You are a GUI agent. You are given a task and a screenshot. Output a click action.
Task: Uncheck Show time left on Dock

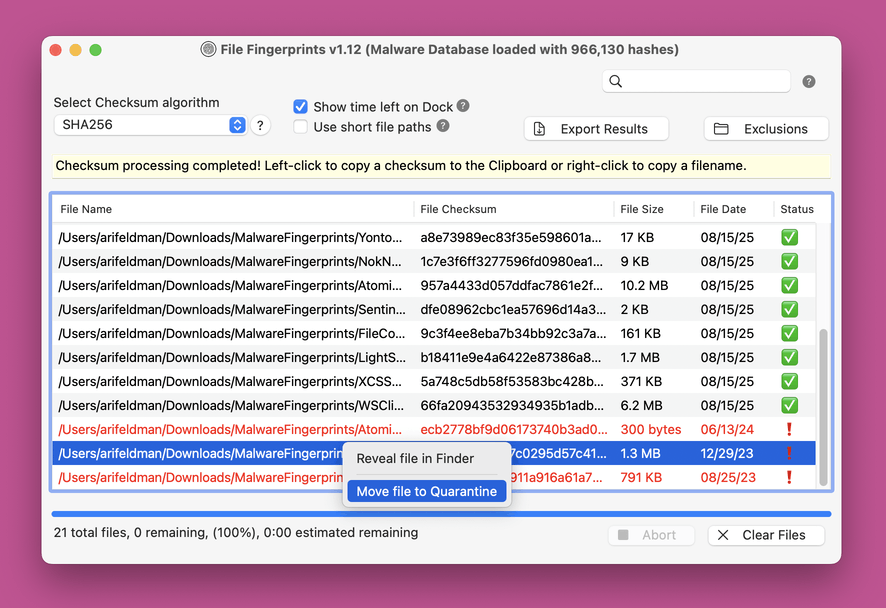pos(301,107)
